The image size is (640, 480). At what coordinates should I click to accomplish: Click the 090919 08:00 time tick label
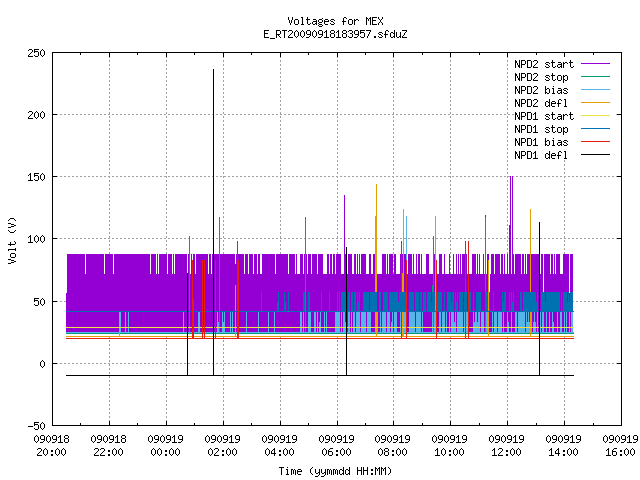point(393,446)
